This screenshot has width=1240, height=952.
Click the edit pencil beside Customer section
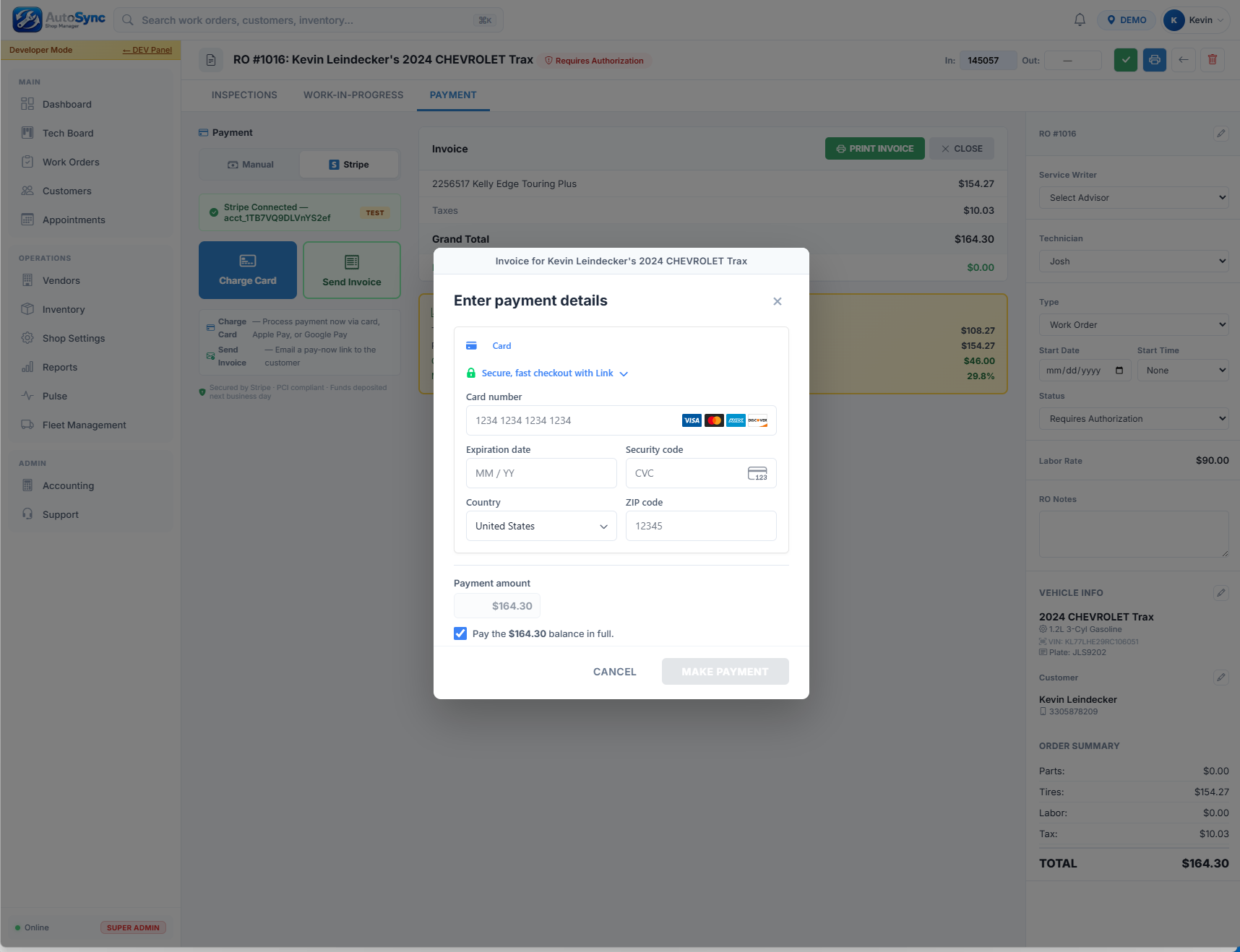(1221, 678)
